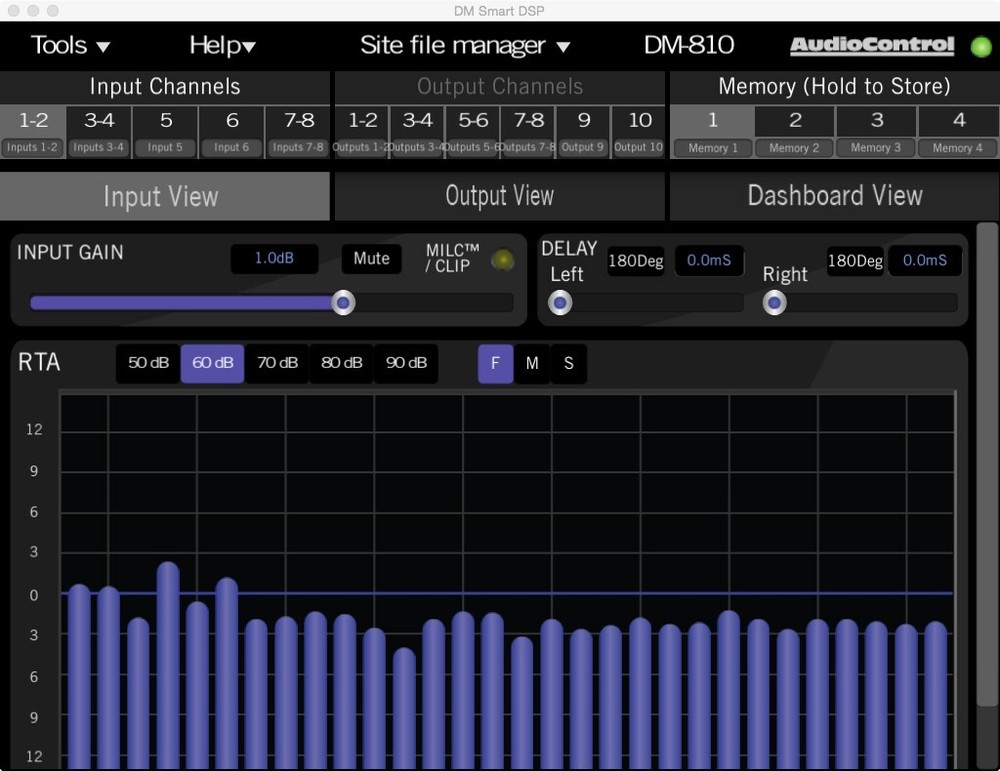This screenshot has height=771, width=1000.
Task: Recall Memory 1 preset
Action: pos(712,132)
